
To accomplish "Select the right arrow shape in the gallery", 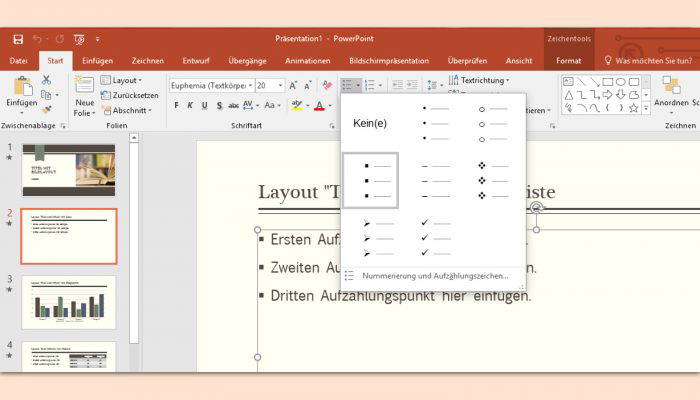I will [608, 95].
